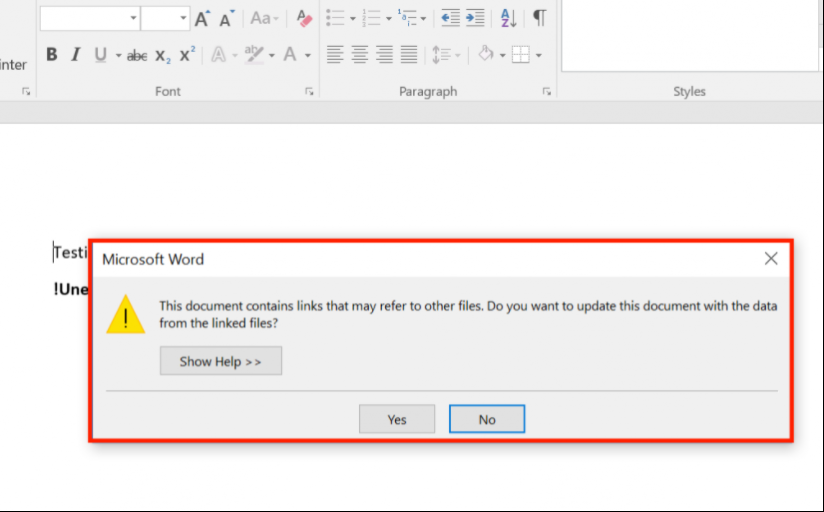Image resolution: width=824 pixels, height=512 pixels.
Task: Increase paragraph indent
Action: tap(475, 18)
